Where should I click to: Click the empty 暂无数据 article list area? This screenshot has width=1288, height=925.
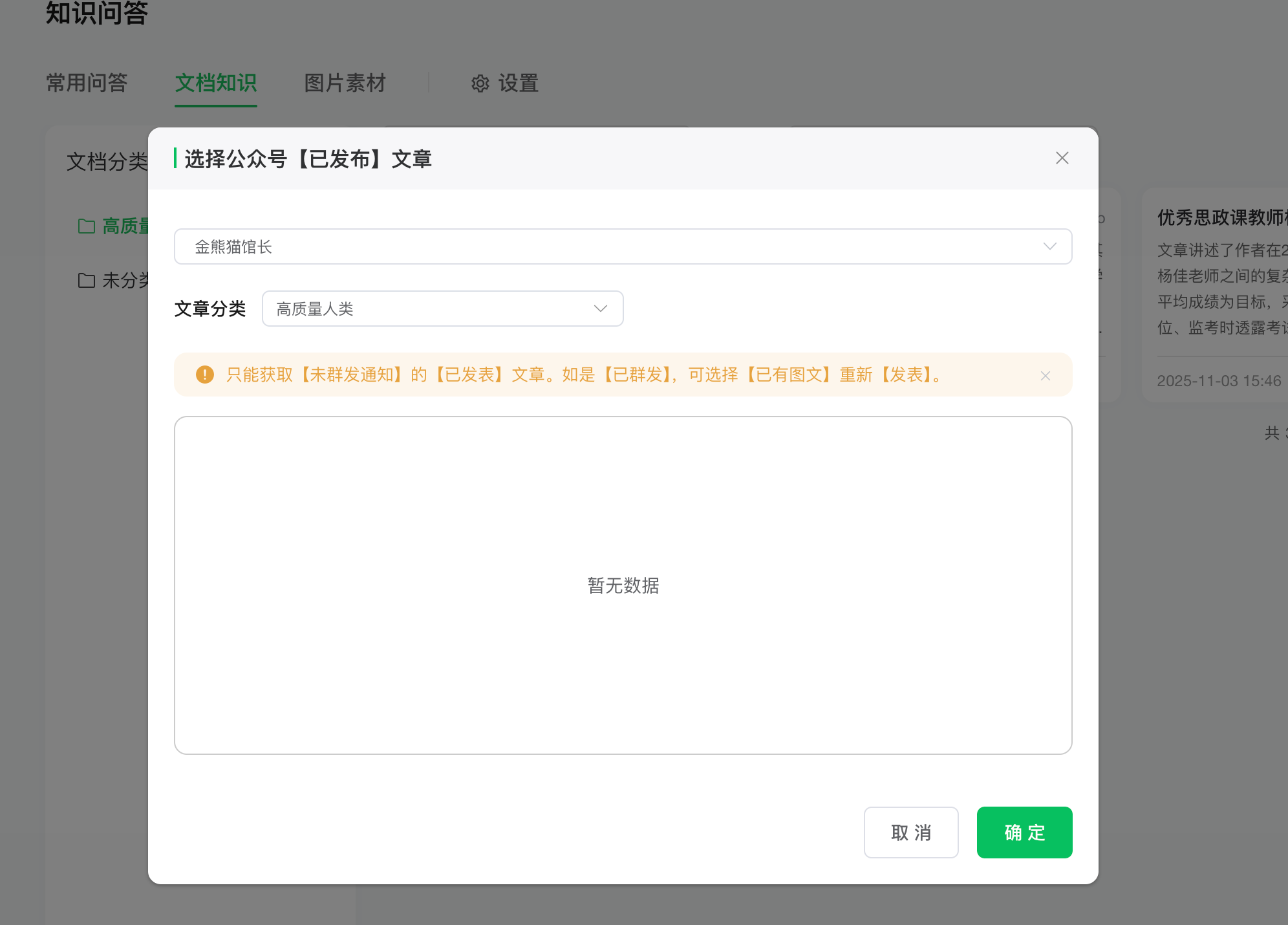(x=623, y=585)
